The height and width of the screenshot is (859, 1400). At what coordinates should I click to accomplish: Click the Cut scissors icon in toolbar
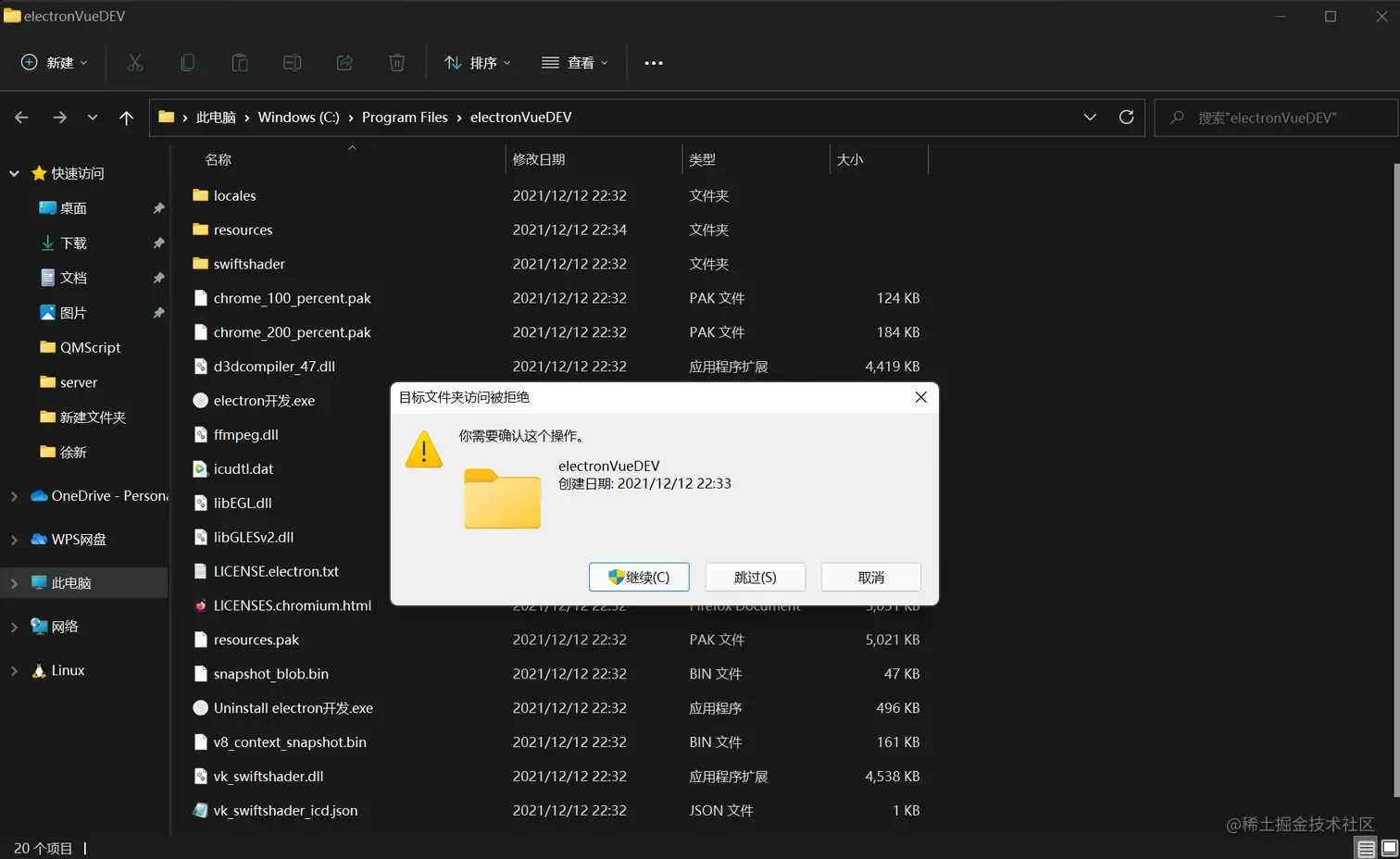tap(135, 63)
